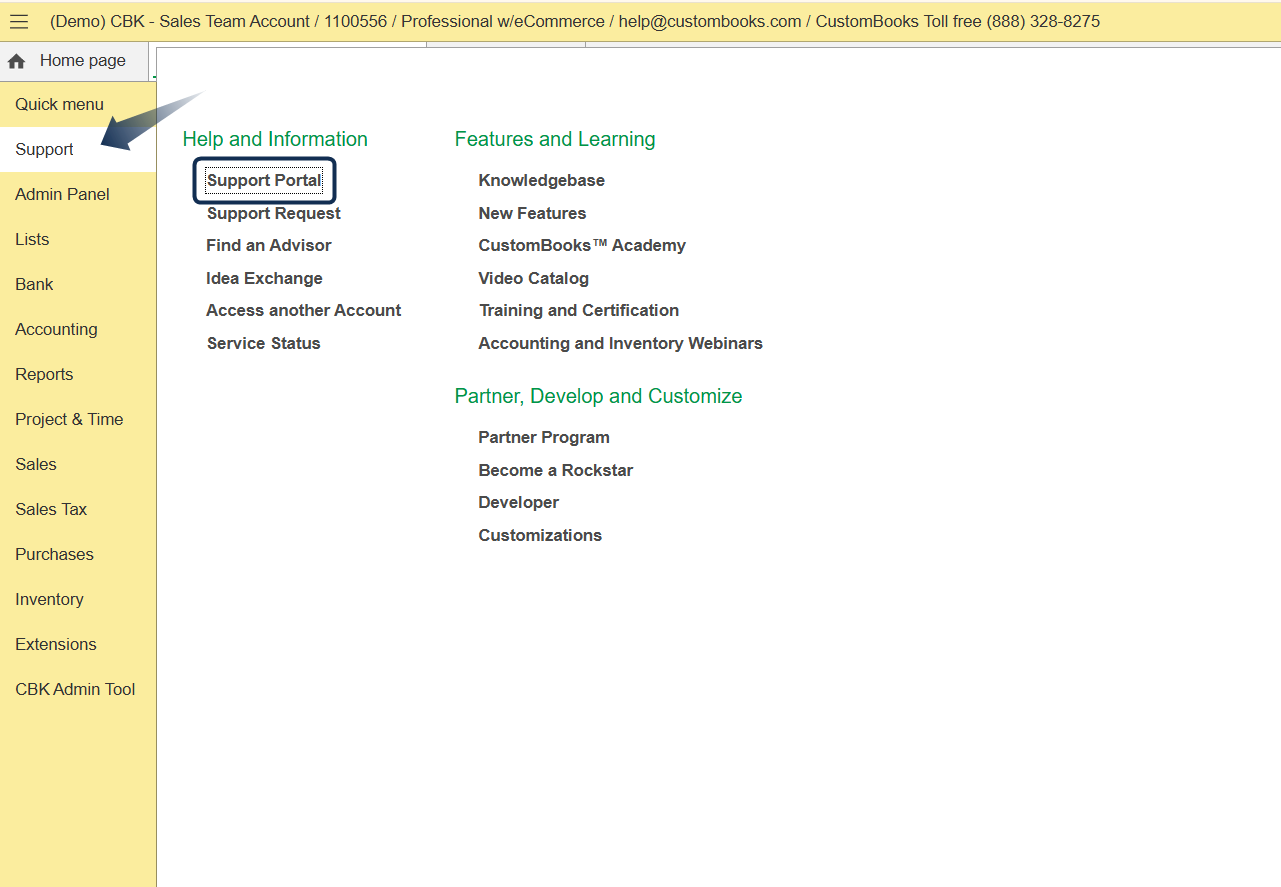The height and width of the screenshot is (887, 1281).
Task: Open the Lists menu
Action: [x=32, y=239]
